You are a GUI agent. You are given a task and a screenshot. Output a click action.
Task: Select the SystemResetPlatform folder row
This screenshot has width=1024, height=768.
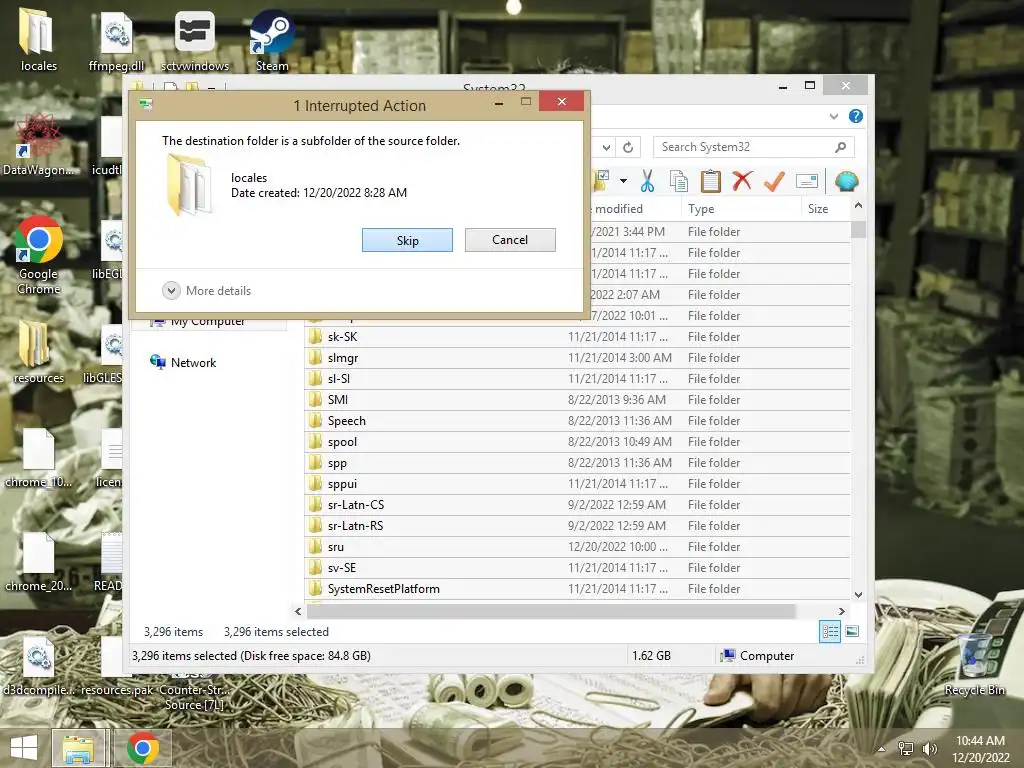pos(577,589)
